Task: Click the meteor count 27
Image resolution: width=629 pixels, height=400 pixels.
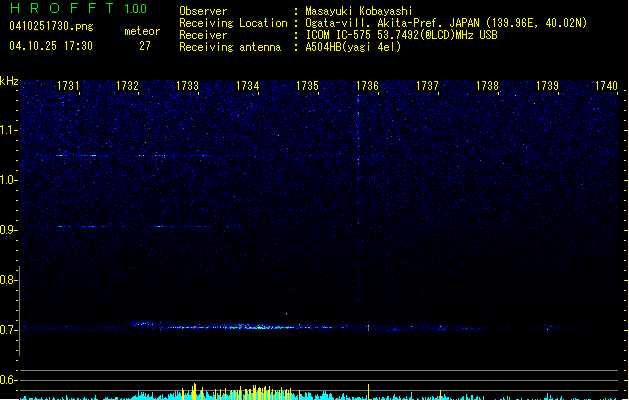Action: click(x=145, y=46)
